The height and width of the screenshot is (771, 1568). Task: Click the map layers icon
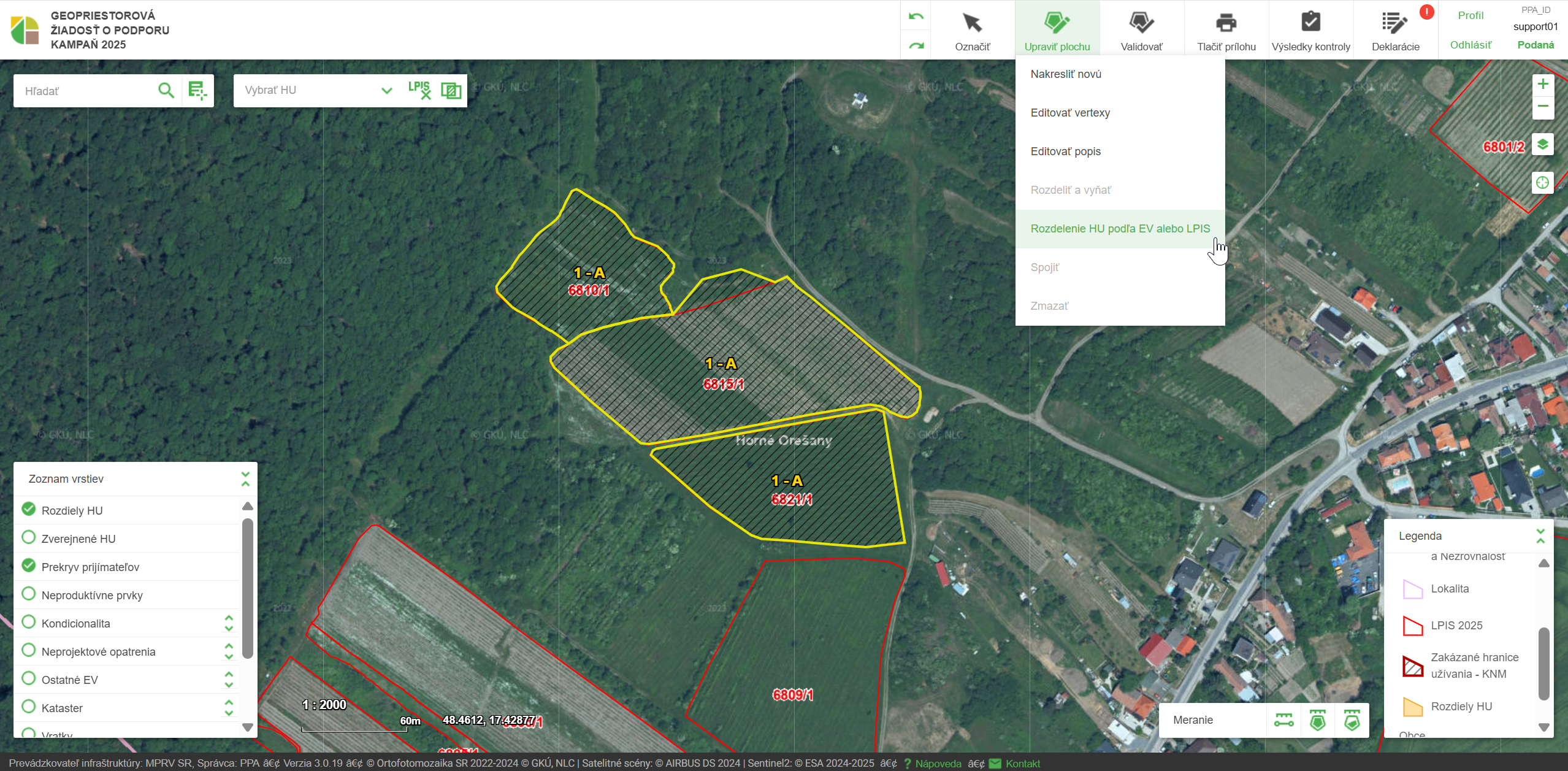1542,145
